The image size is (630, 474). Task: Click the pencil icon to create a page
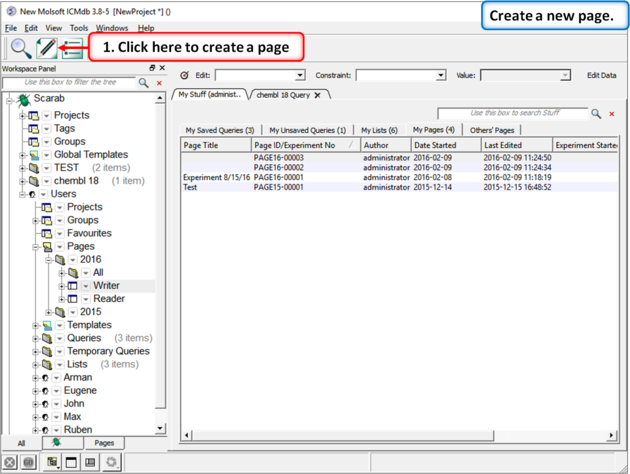pos(46,48)
